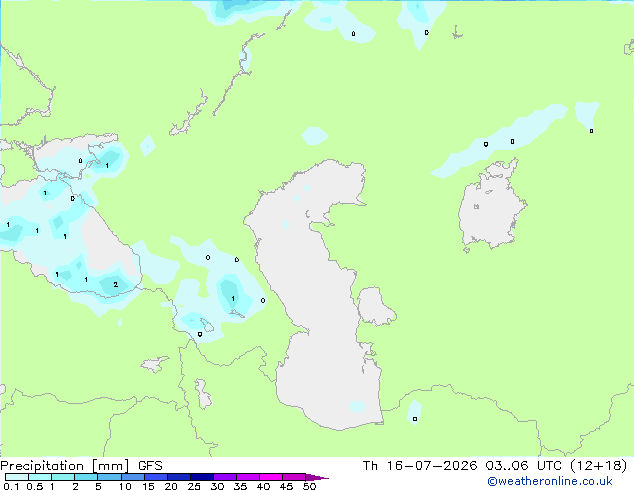Click the purple arrow tip beyond 50 on legend
Screen dimensions: 634x490
317,477
